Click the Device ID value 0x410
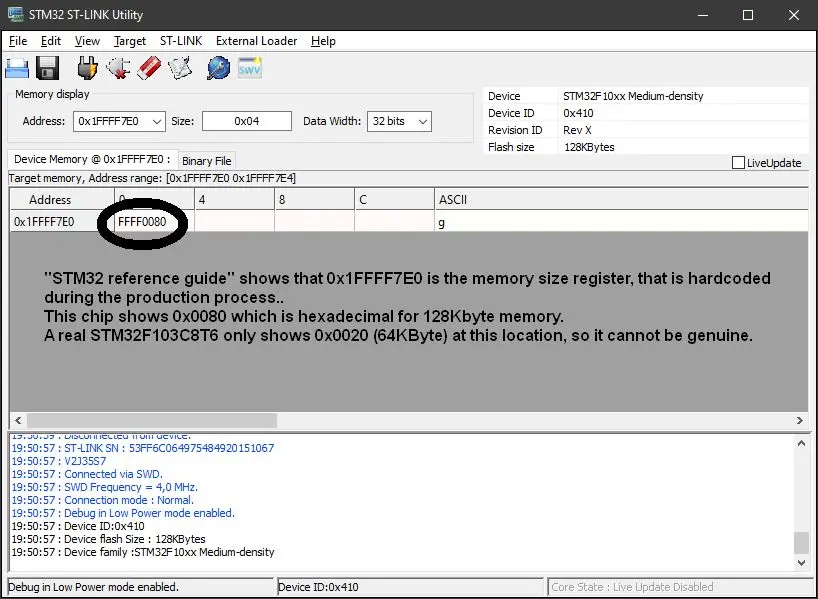This screenshot has height=599, width=818. (578, 113)
